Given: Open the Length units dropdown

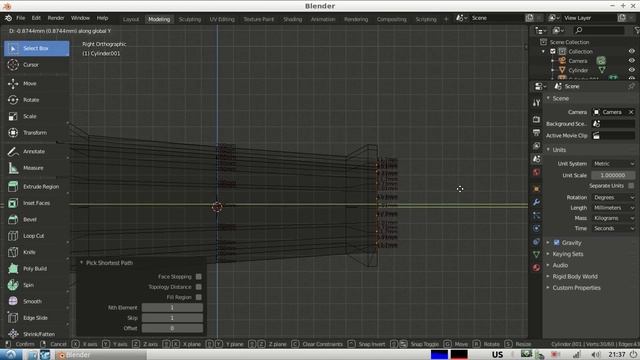Looking at the screenshot, I should pyautogui.click(x=613, y=208).
